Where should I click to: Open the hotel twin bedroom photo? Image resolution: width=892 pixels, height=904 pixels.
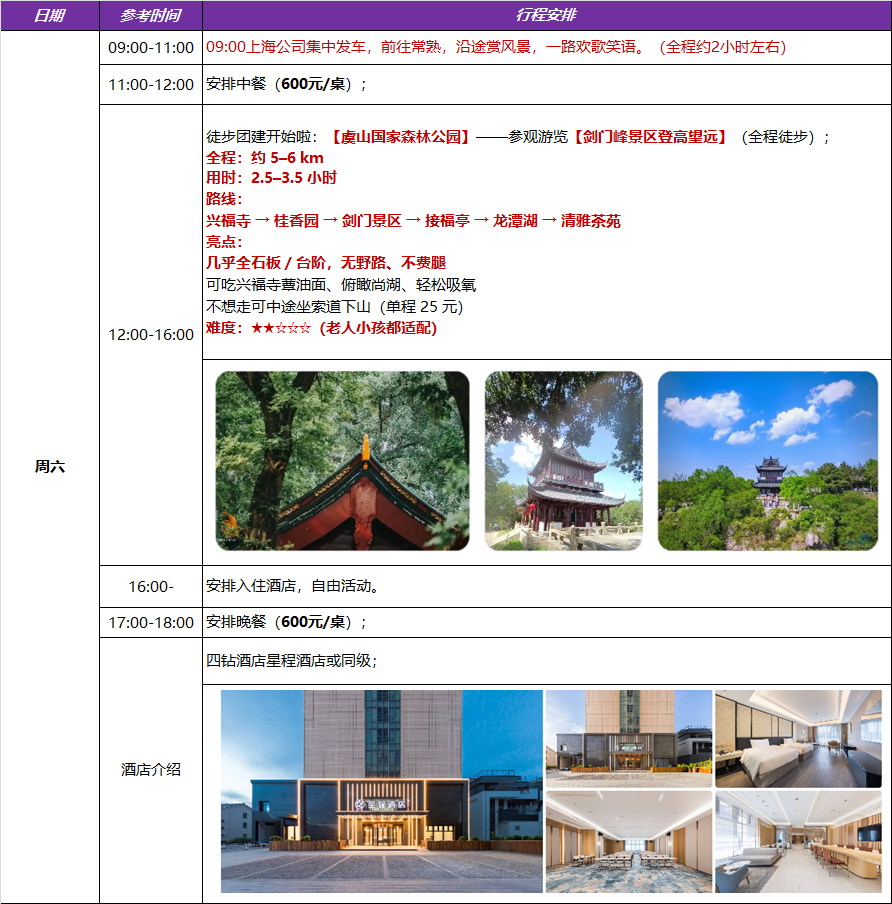point(797,738)
